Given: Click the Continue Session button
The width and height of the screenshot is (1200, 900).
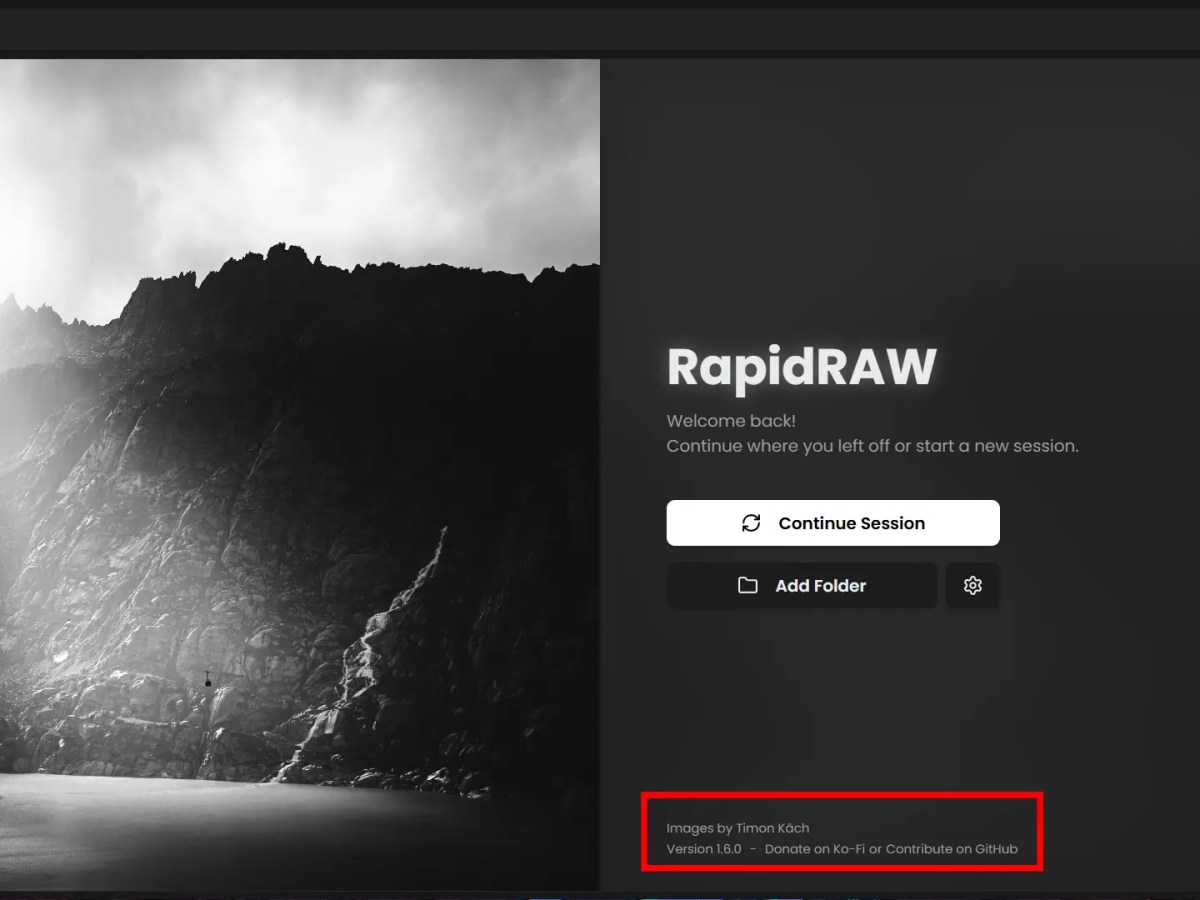Looking at the screenshot, I should pos(833,523).
